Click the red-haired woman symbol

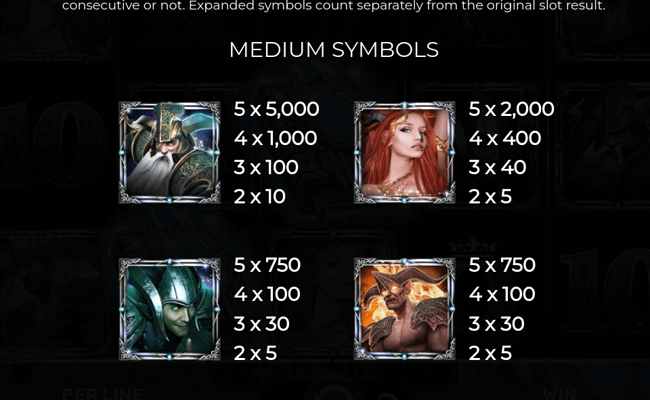(405, 153)
